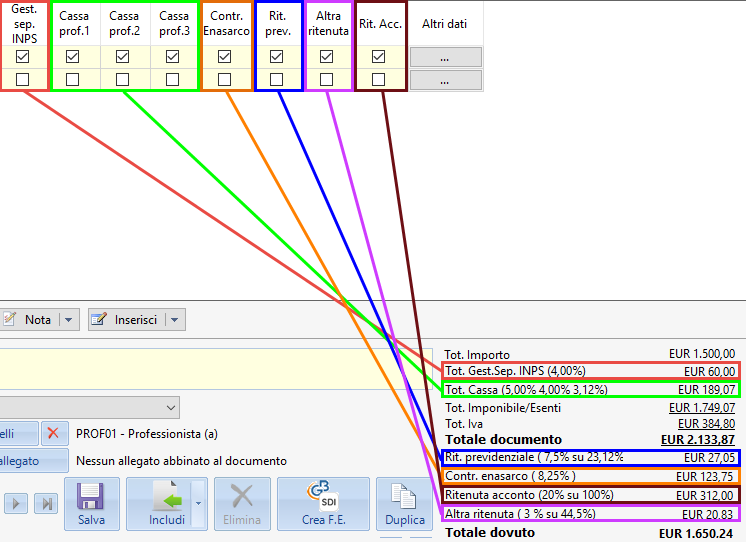Click Nessun allegato abbinato al documento text
746x542 pixels.
point(181,461)
